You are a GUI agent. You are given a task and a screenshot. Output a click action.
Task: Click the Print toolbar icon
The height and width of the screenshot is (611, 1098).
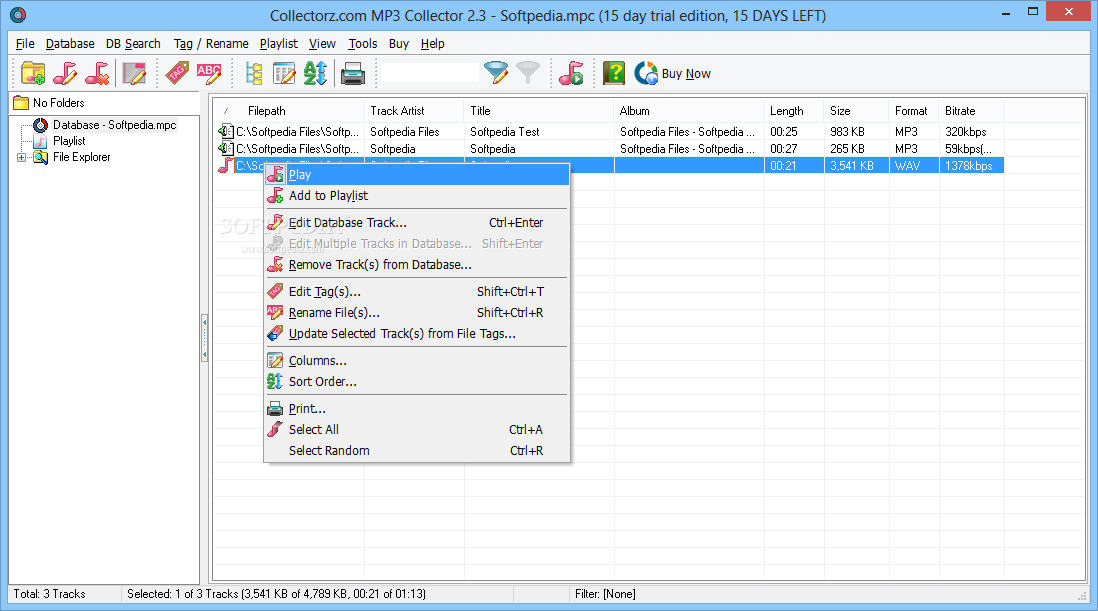click(353, 73)
